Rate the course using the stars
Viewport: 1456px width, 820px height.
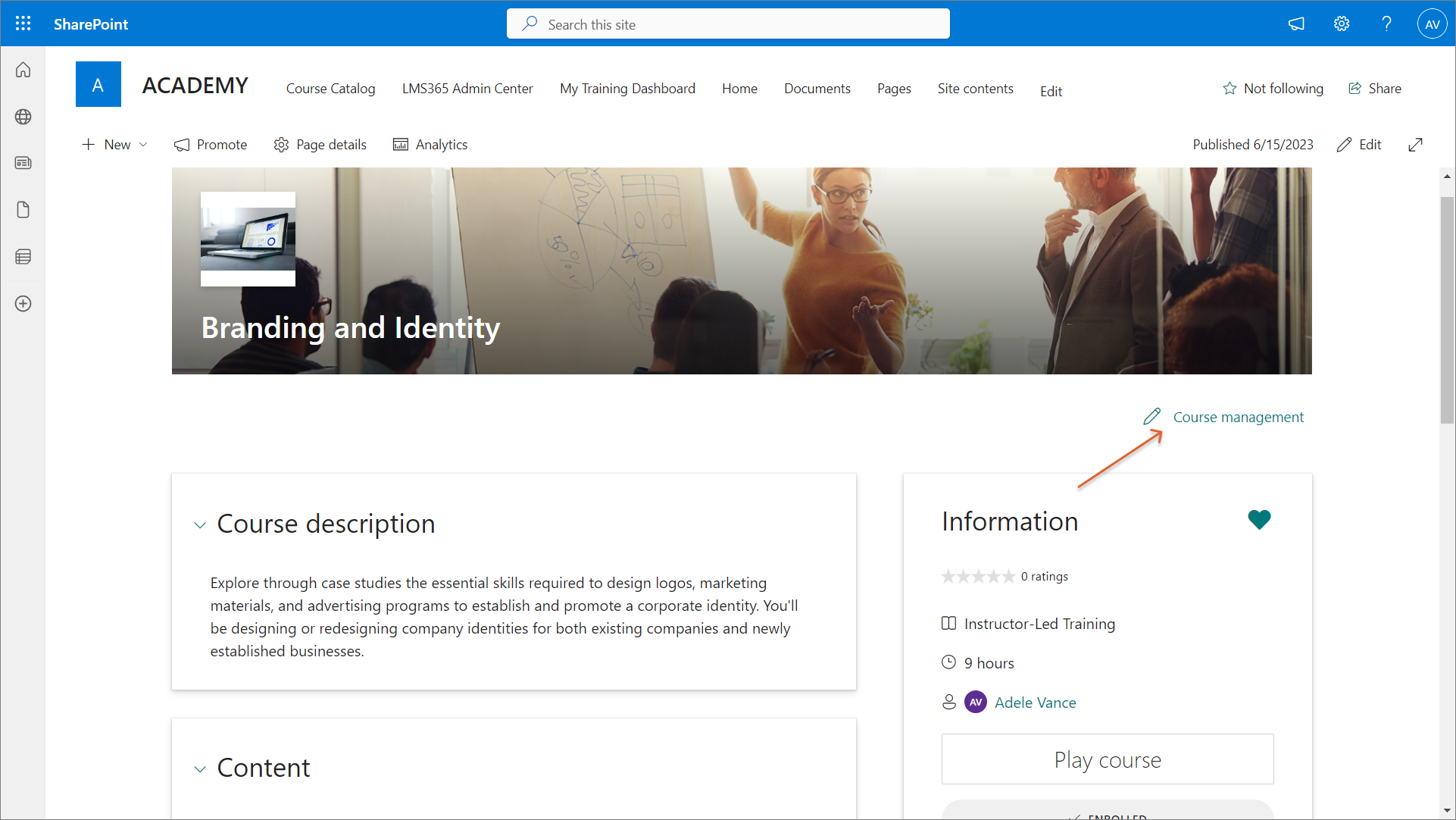(977, 577)
